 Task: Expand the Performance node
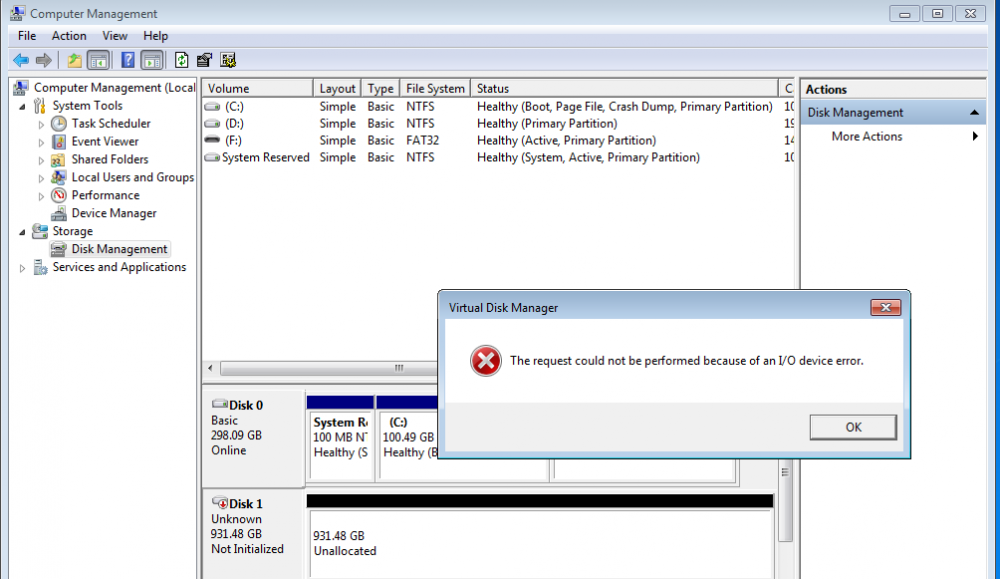(x=41, y=196)
